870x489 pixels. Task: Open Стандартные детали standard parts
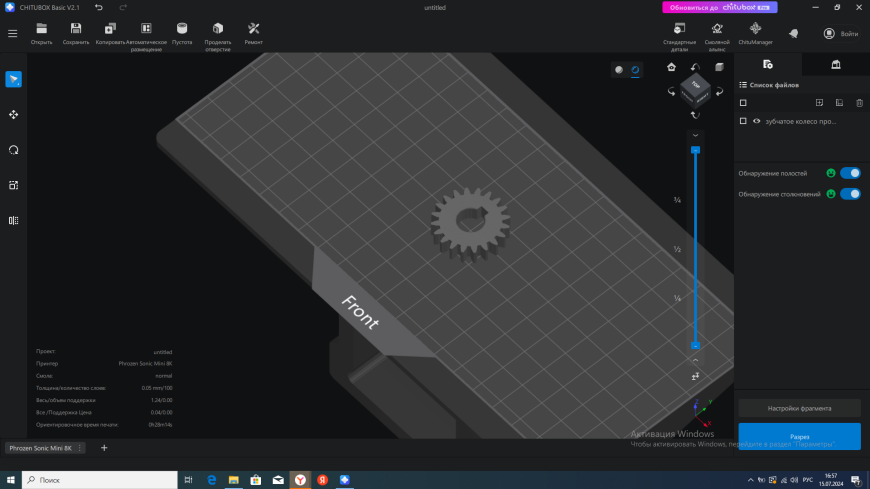pos(679,37)
